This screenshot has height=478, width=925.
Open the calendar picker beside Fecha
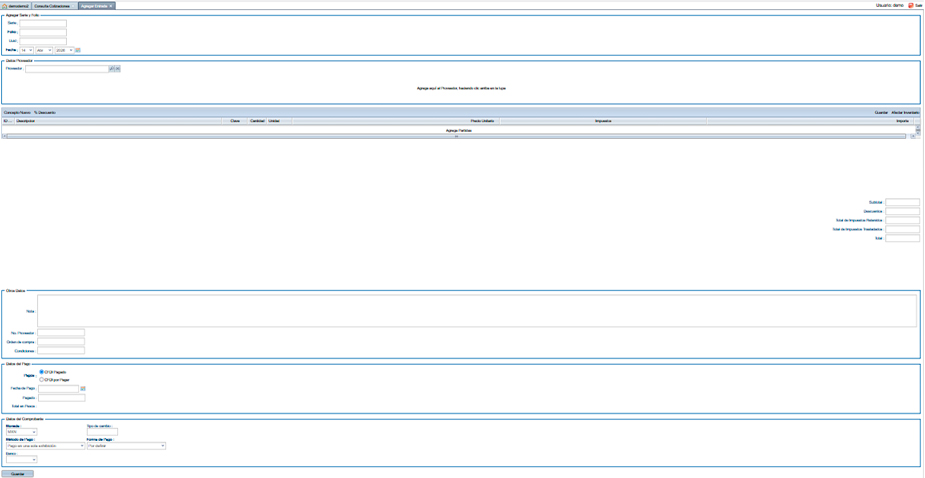(x=78, y=49)
